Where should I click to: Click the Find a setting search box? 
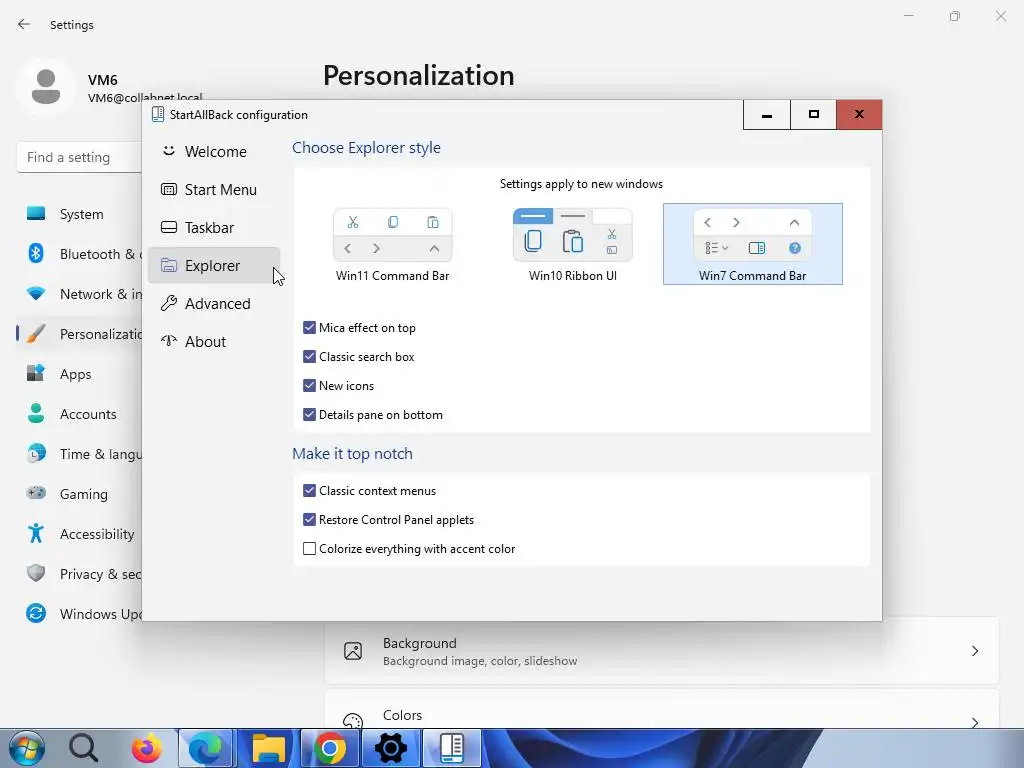80,157
